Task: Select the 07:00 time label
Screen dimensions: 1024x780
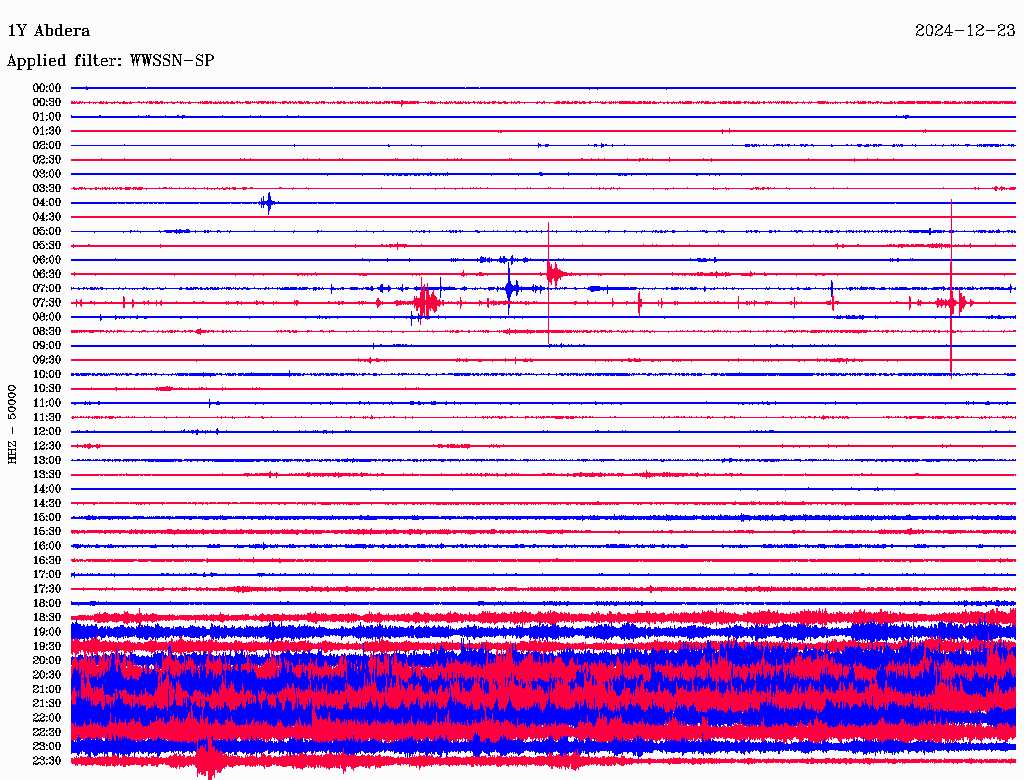Action: tap(47, 289)
